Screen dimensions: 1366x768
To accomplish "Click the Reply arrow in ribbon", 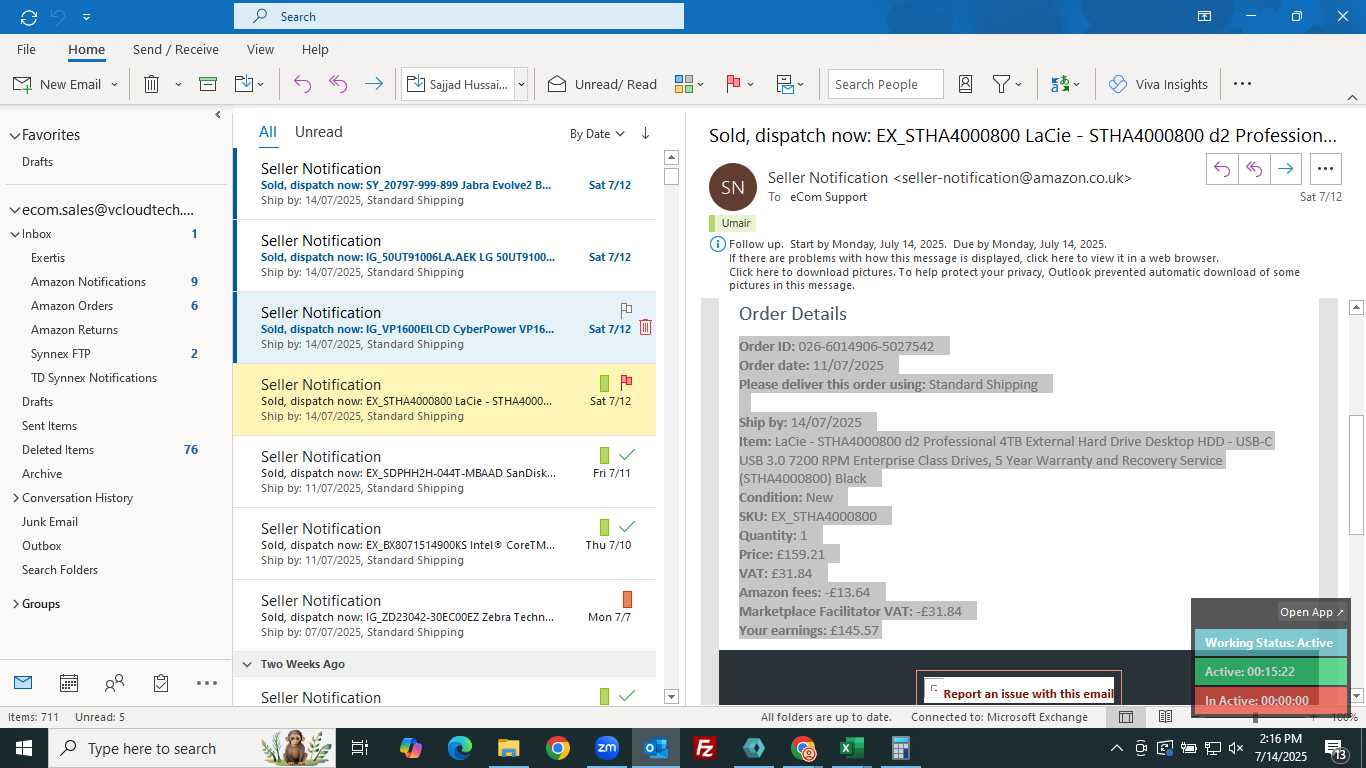I will point(302,84).
